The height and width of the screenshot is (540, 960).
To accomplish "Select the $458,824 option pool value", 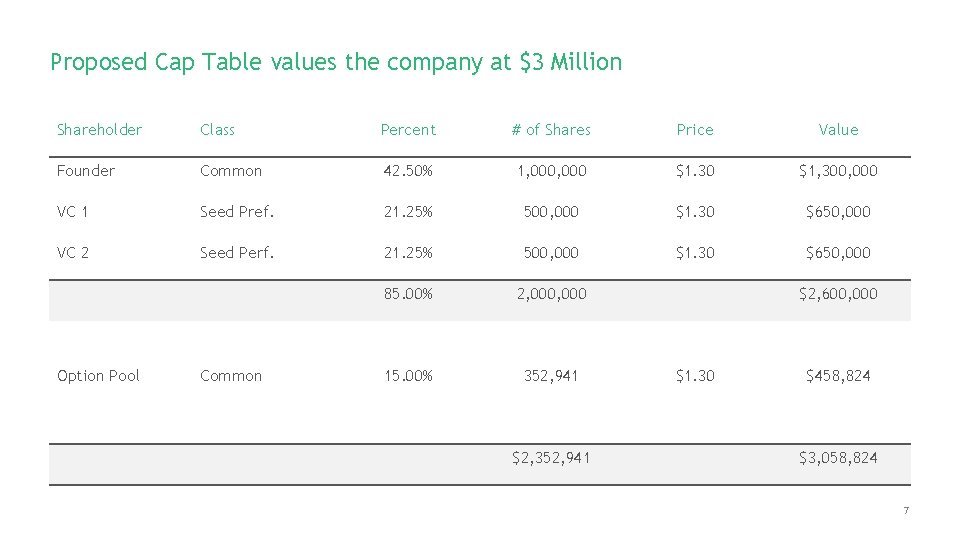I will point(838,376).
